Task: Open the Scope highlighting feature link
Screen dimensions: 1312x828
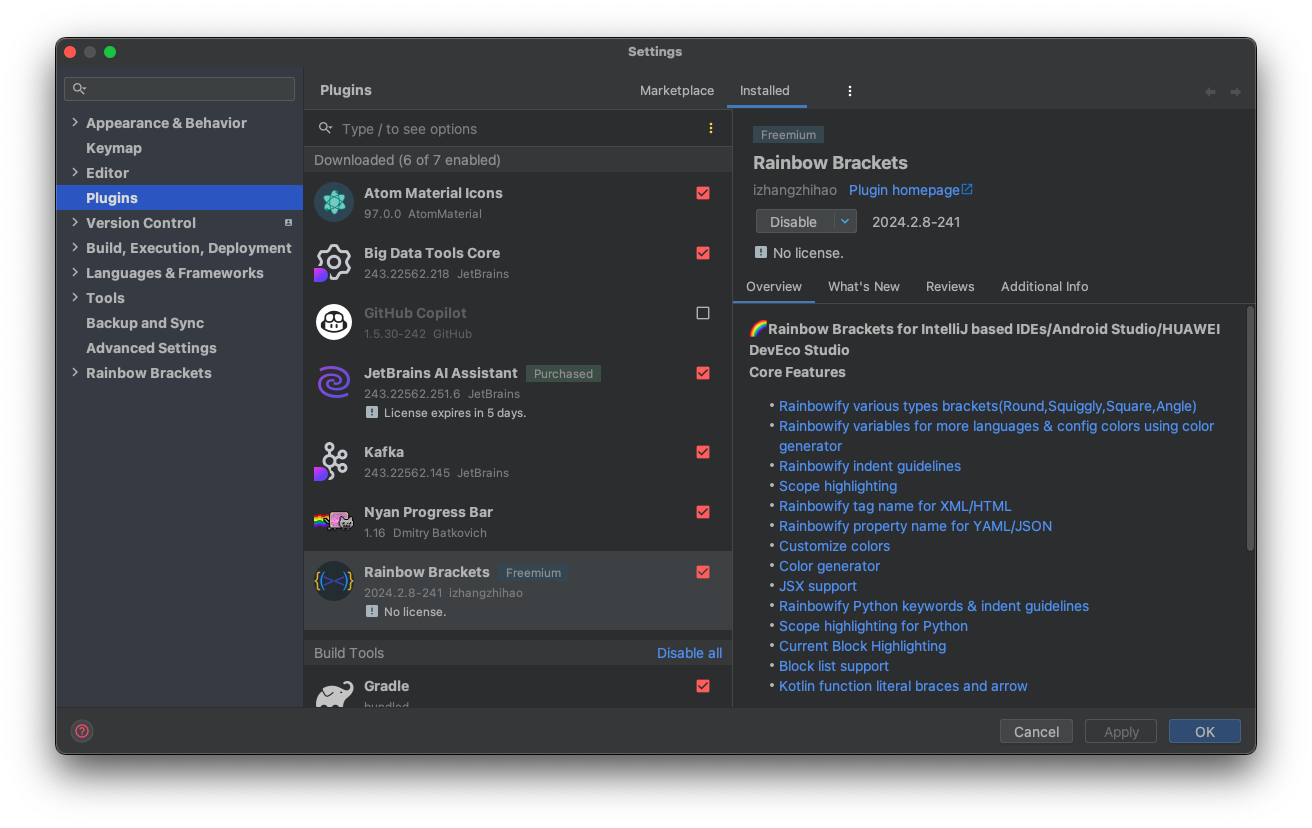Action: pyautogui.click(x=838, y=486)
